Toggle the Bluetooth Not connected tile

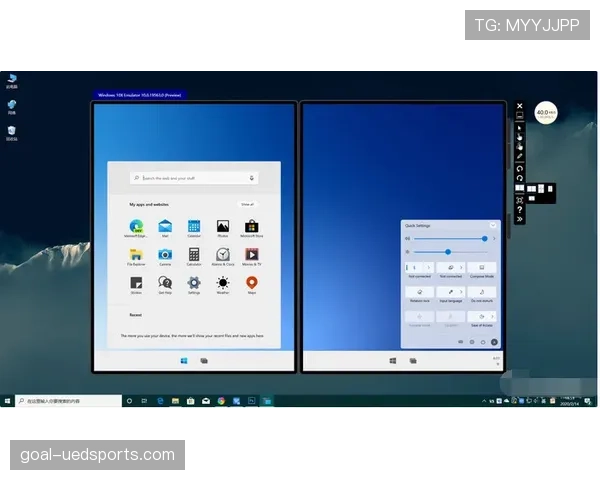[x=414, y=267]
